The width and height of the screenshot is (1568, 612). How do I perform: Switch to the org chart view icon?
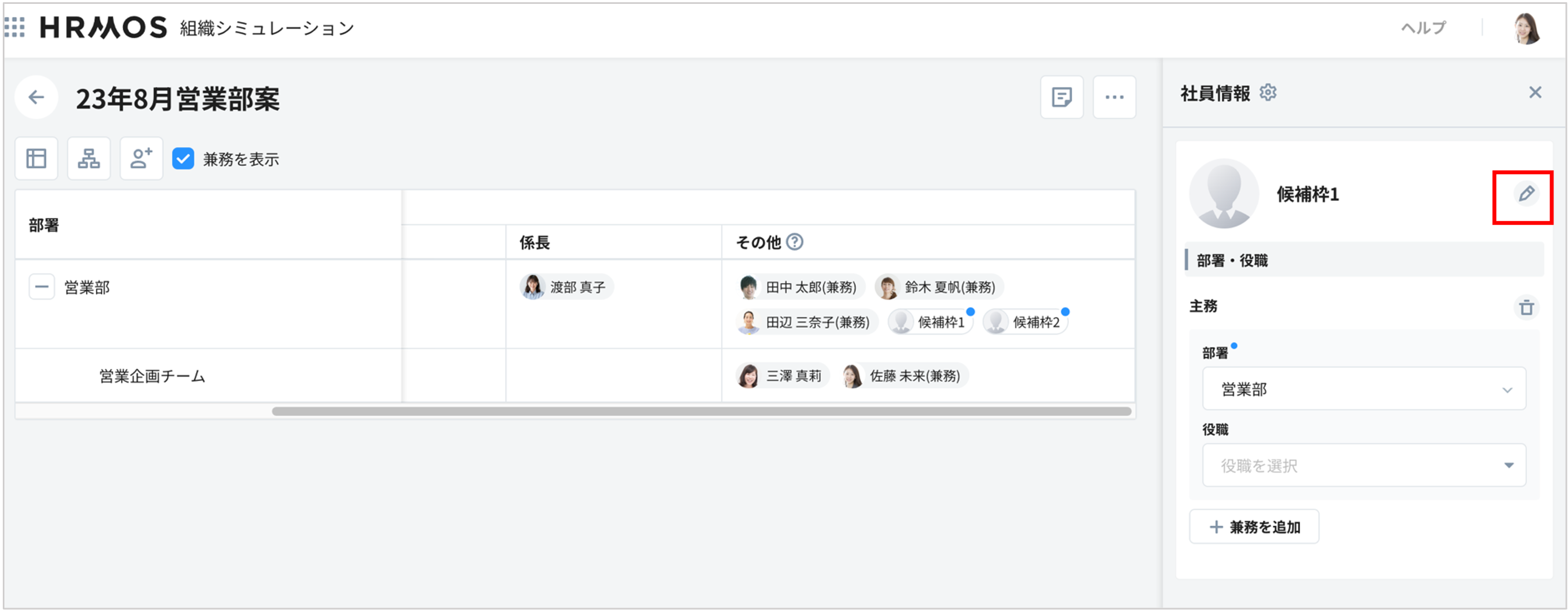point(88,158)
